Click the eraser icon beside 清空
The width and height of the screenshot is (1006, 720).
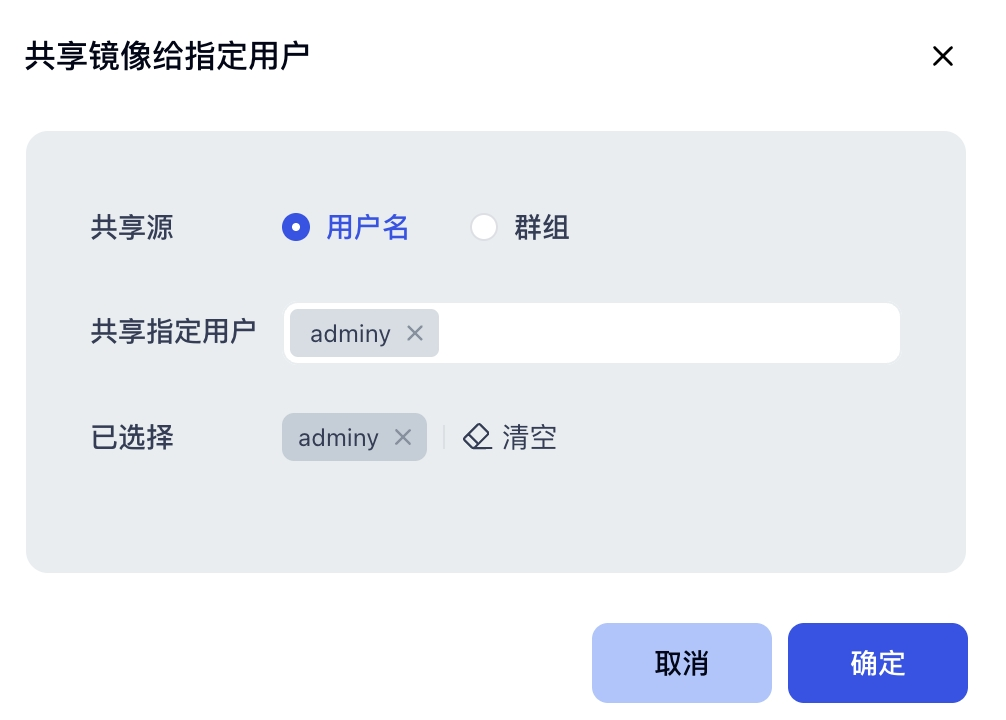(x=478, y=437)
